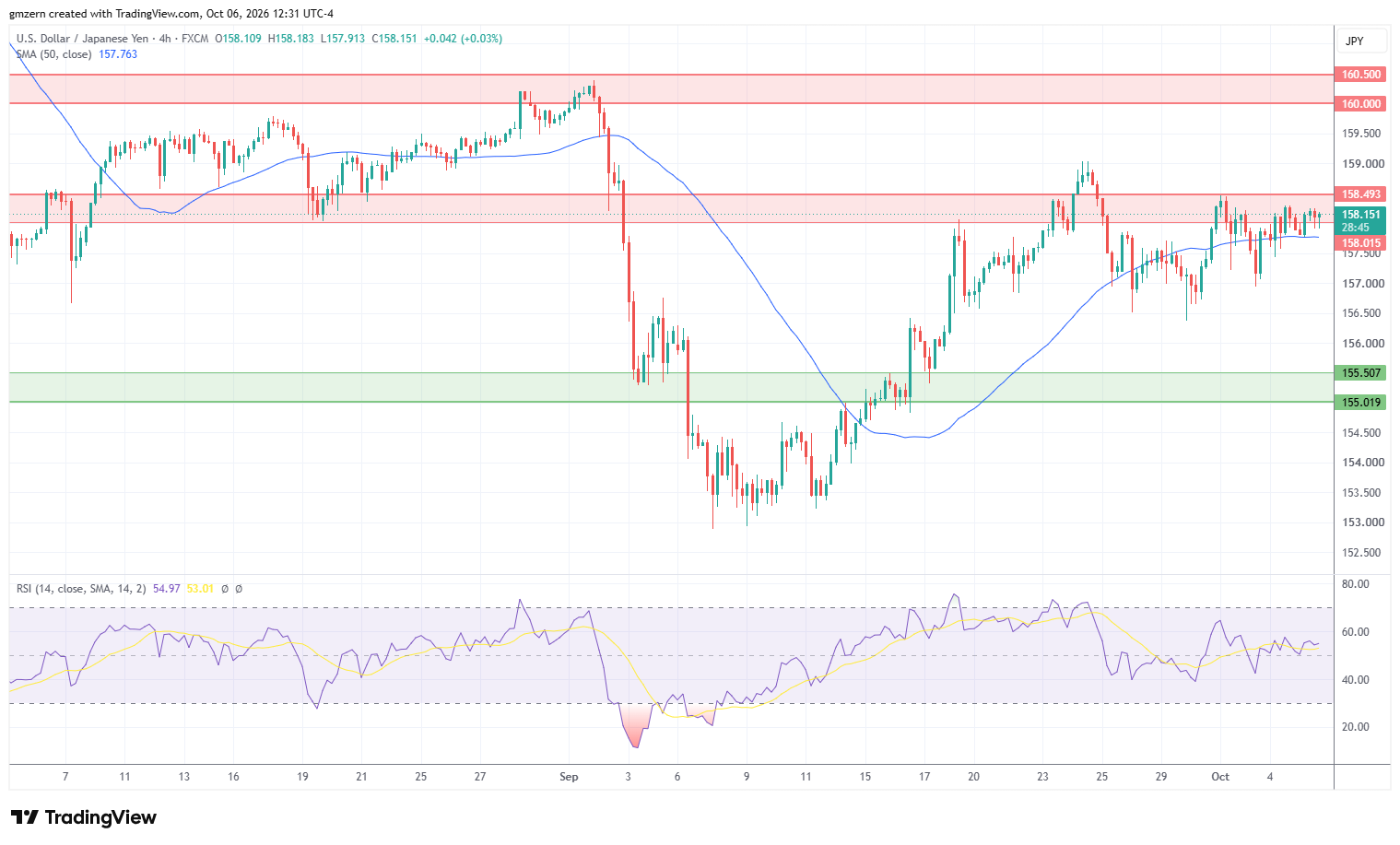Viewport: 1400px width, 845px height.
Task: Click the 156.000 tick on price axis
Action: click(1361, 344)
